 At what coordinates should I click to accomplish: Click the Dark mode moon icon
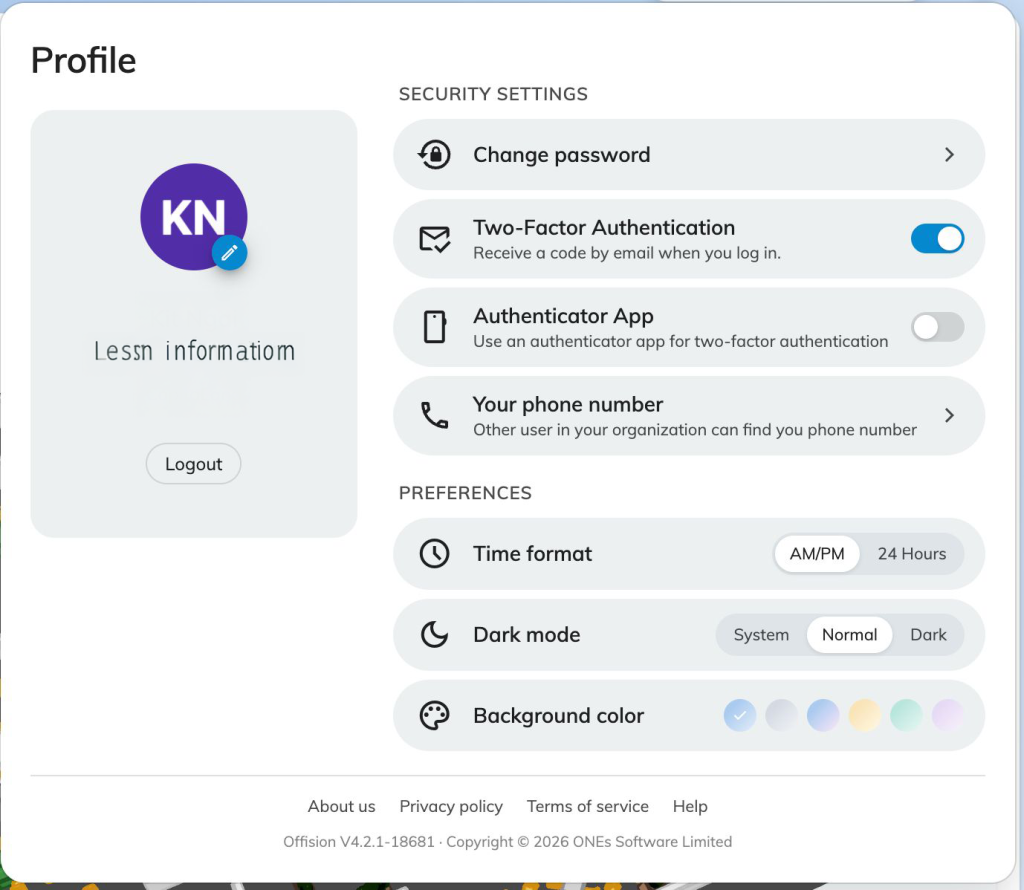coord(434,635)
